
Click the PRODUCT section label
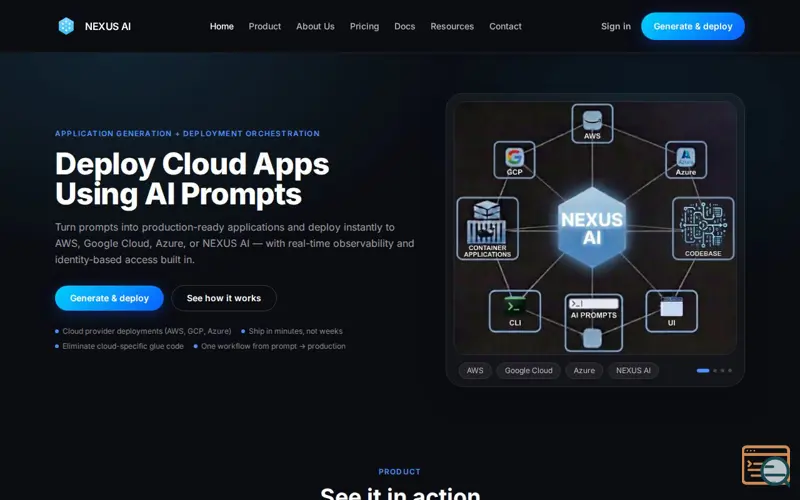399,472
